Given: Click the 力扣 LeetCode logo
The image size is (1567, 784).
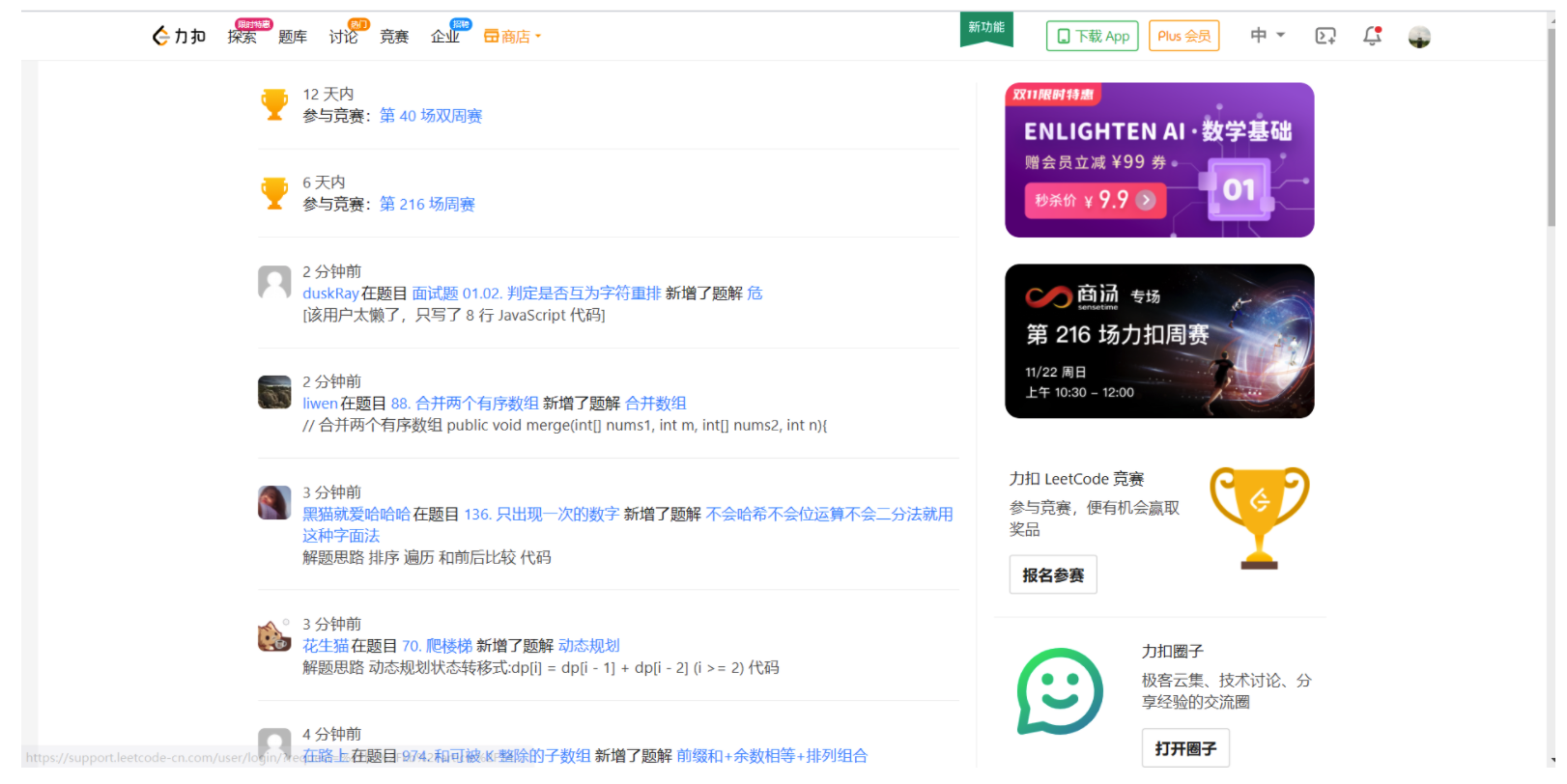Looking at the screenshot, I should point(179,37).
